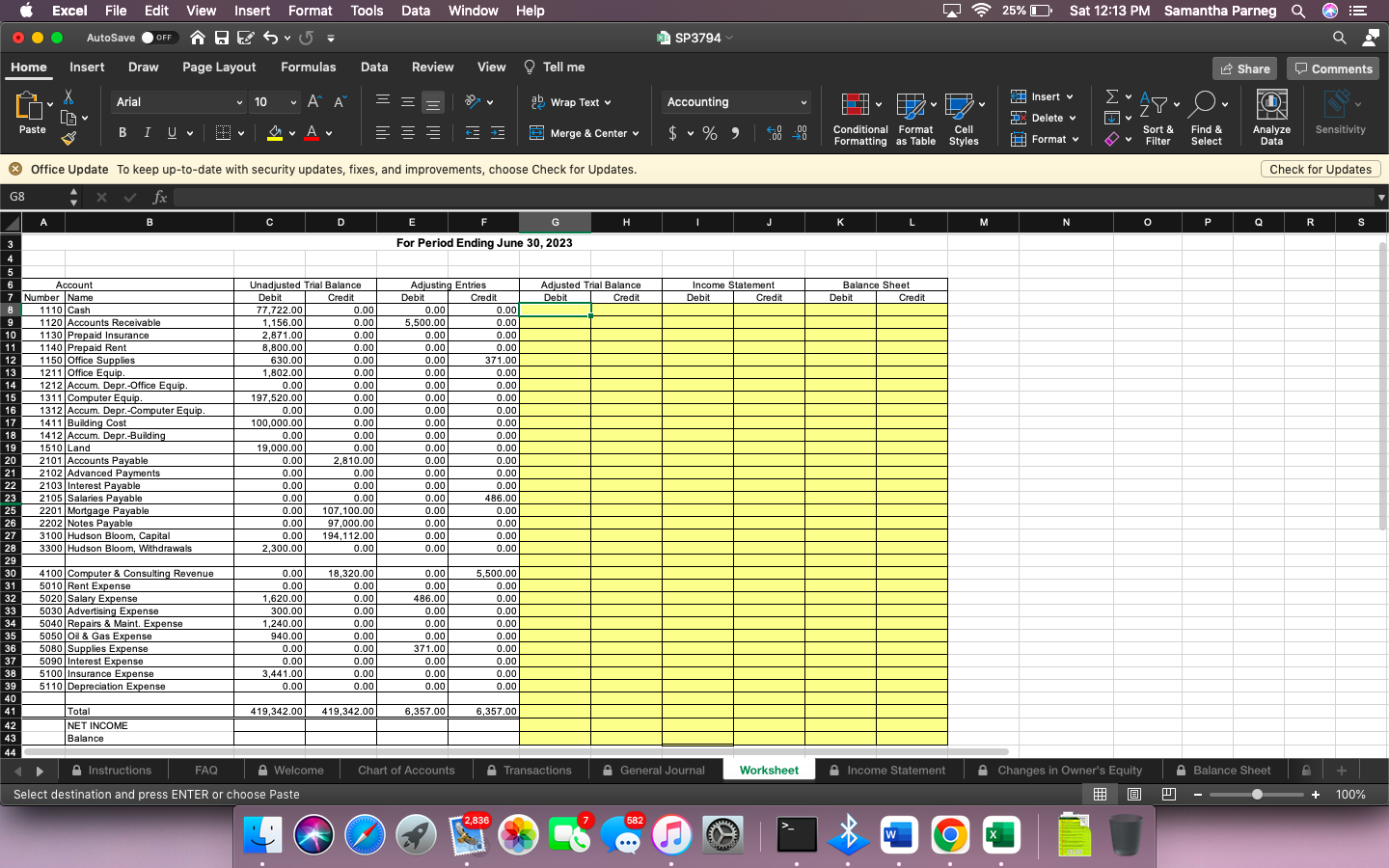
Task: Apply the yellow fill color swatch
Action: pyautogui.click(x=275, y=133)
